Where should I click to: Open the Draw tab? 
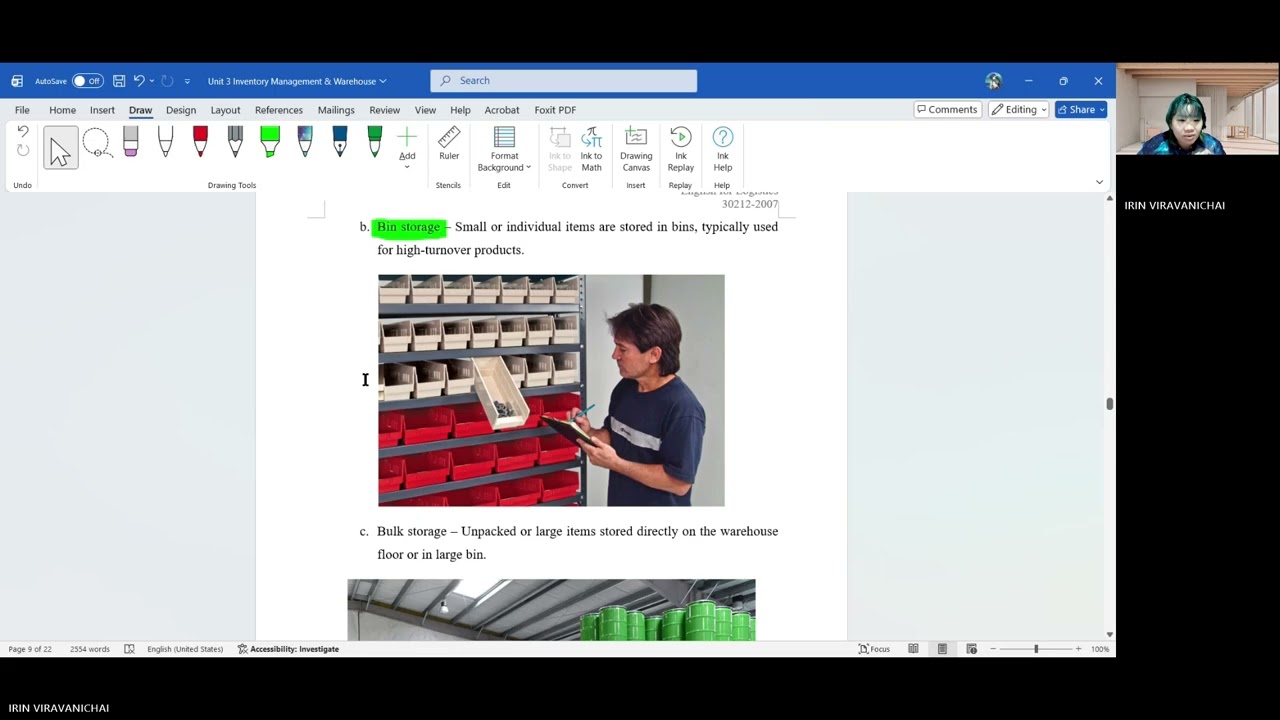pos(140,110)
